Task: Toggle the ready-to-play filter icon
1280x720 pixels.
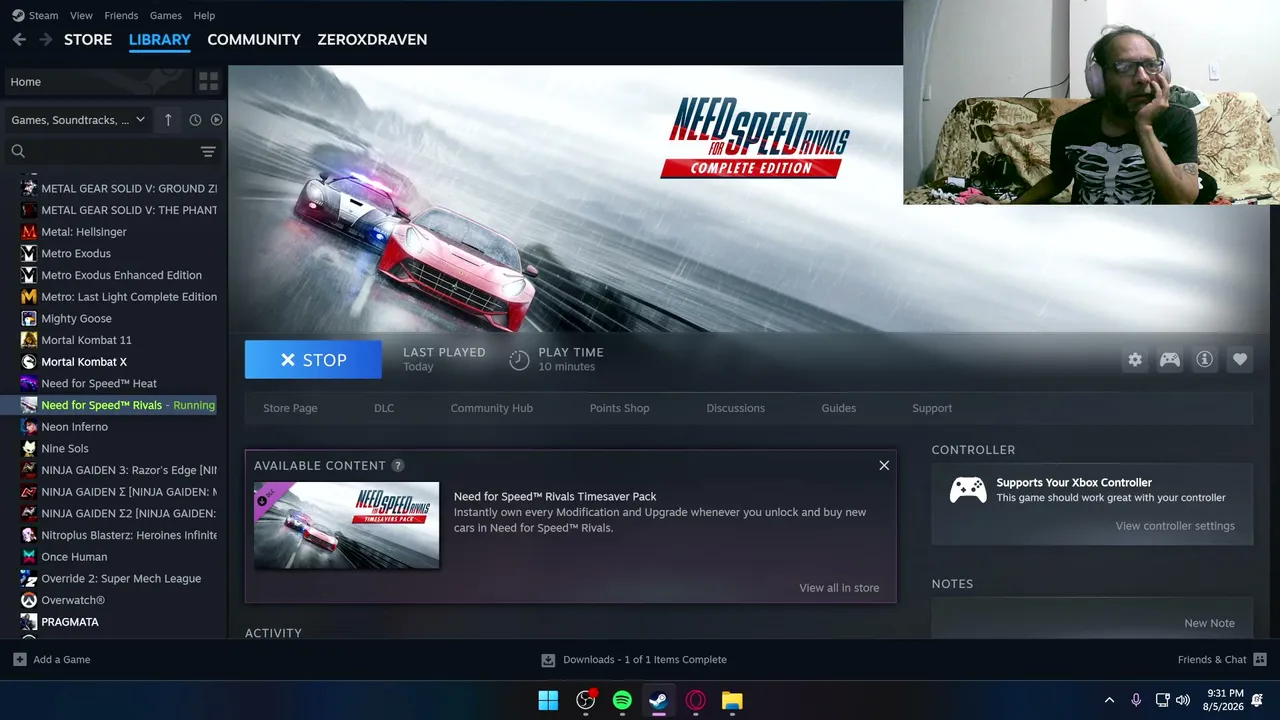Action: tap(216, 120)
